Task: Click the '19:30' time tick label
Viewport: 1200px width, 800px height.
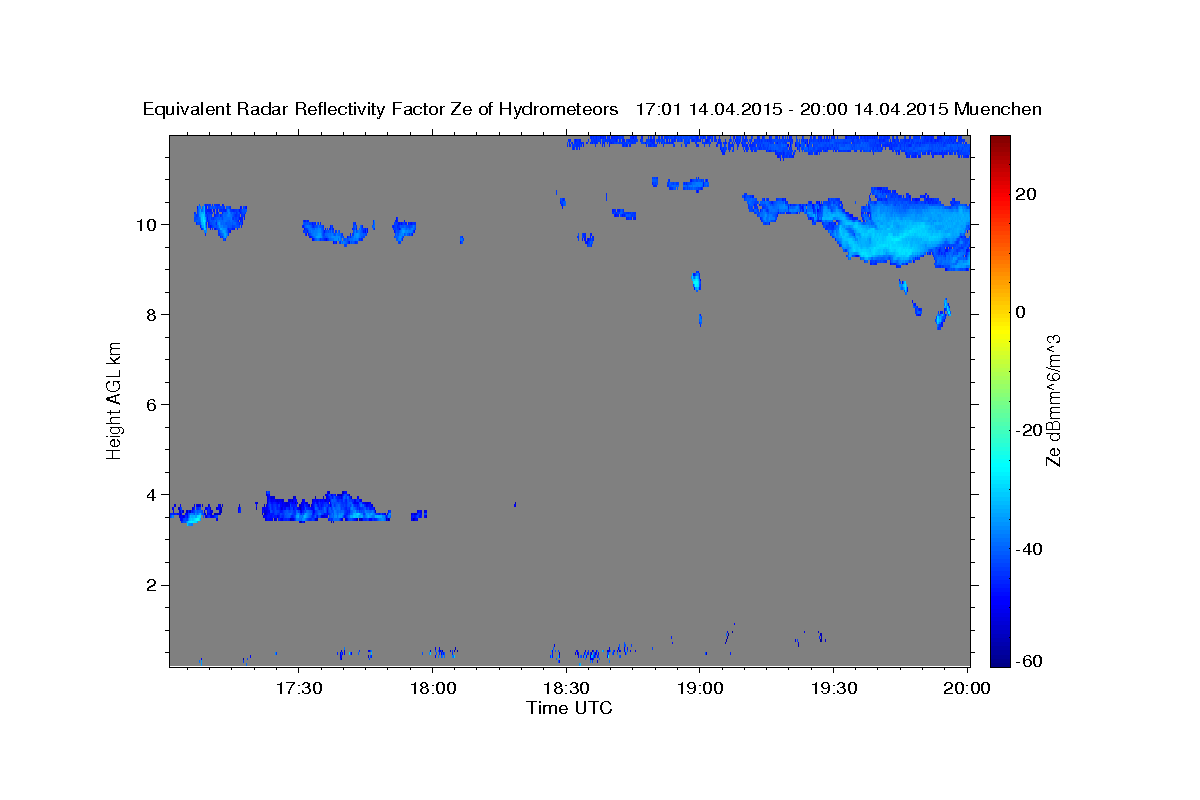Action: pos(834,688)
